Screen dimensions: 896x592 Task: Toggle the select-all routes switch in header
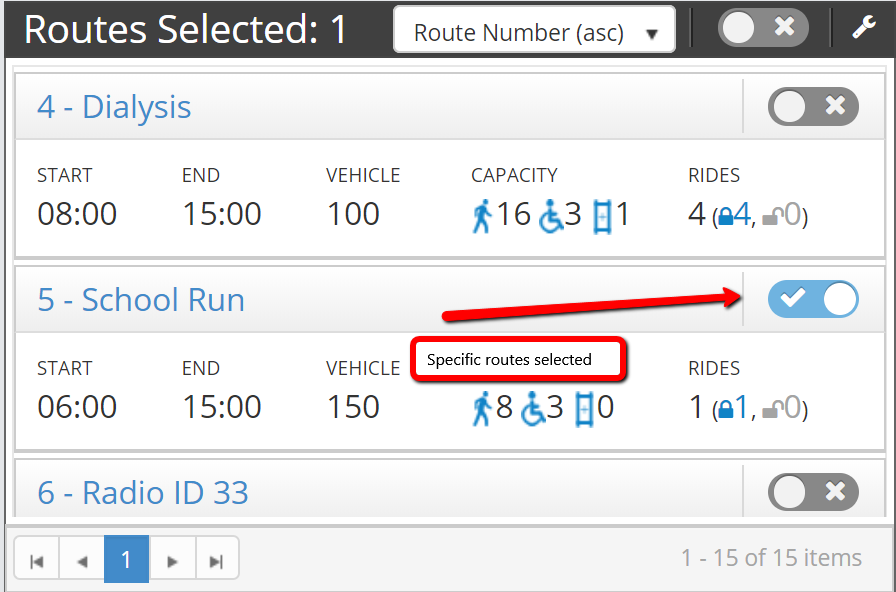(763, 27)
